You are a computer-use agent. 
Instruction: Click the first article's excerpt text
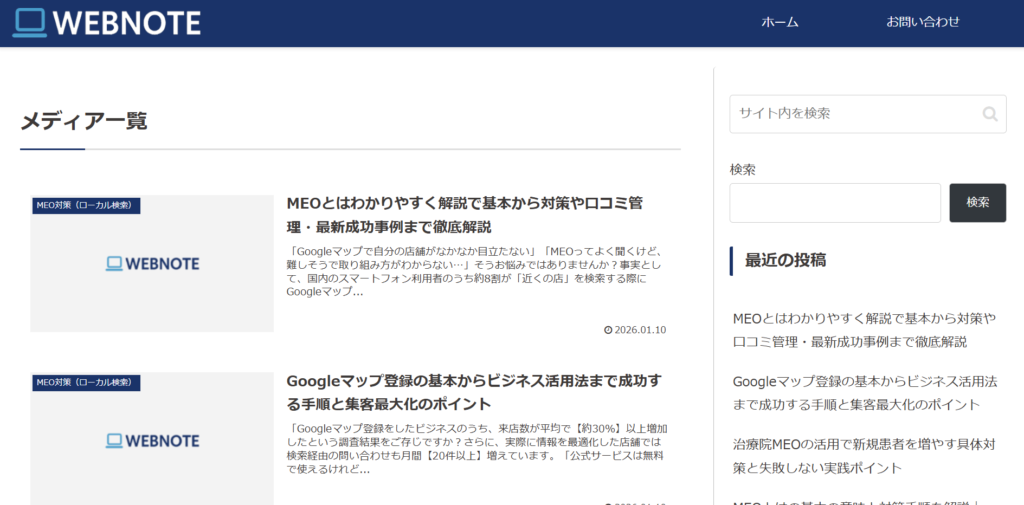(x=474, y=272)
